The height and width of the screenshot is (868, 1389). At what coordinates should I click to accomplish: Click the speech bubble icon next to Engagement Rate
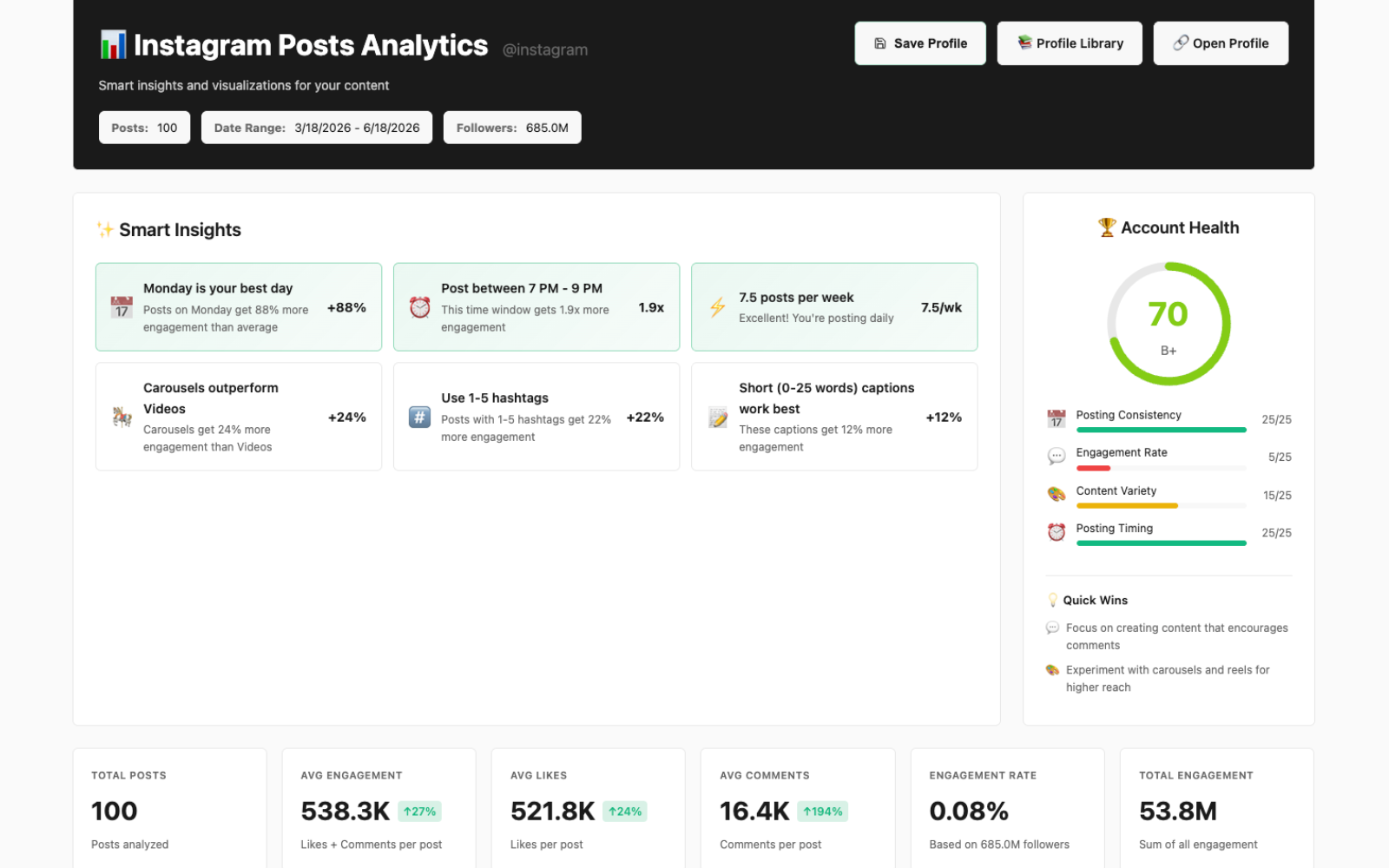click(x=1057, y=457)
